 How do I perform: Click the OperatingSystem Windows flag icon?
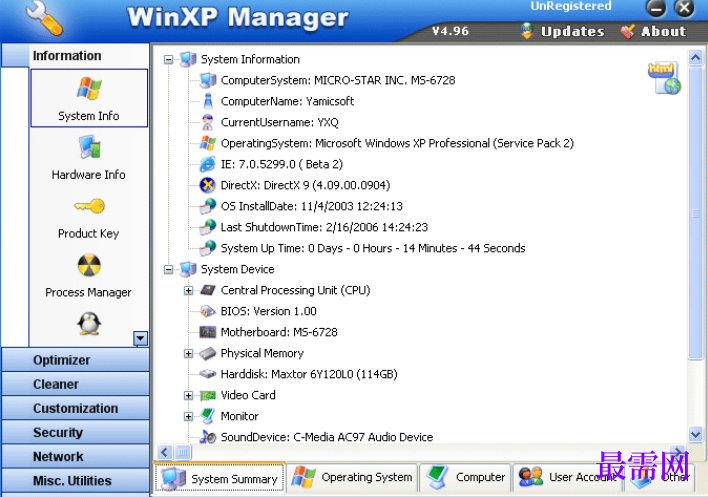click(x=208, y=143)
